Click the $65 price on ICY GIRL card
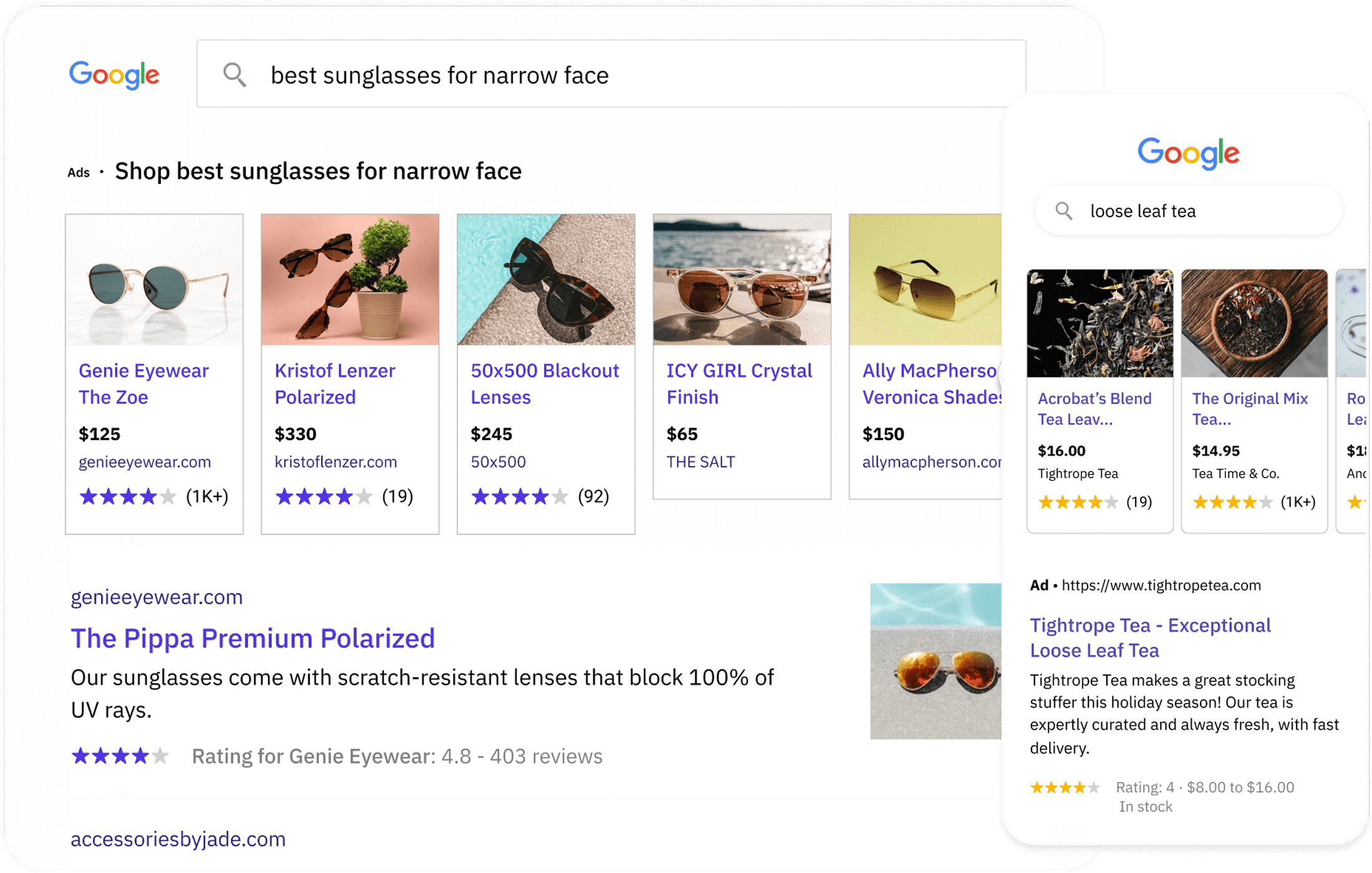The image size is (1372, 873). [x=682, y=434]
